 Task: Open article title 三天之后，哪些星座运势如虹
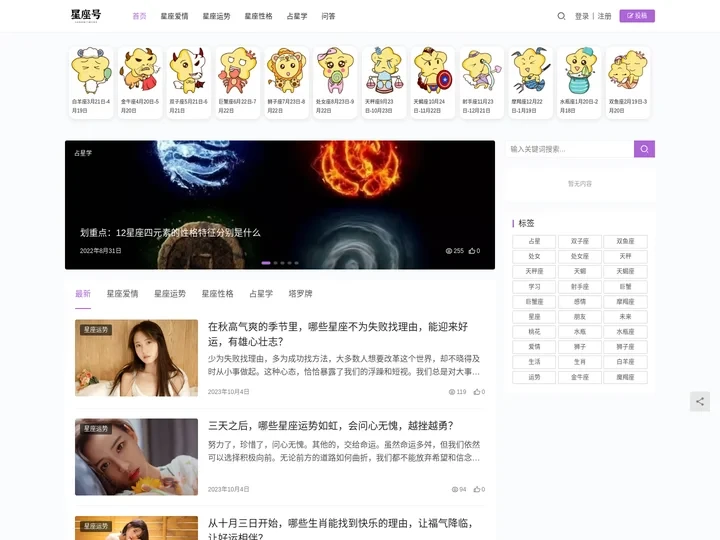331,426
